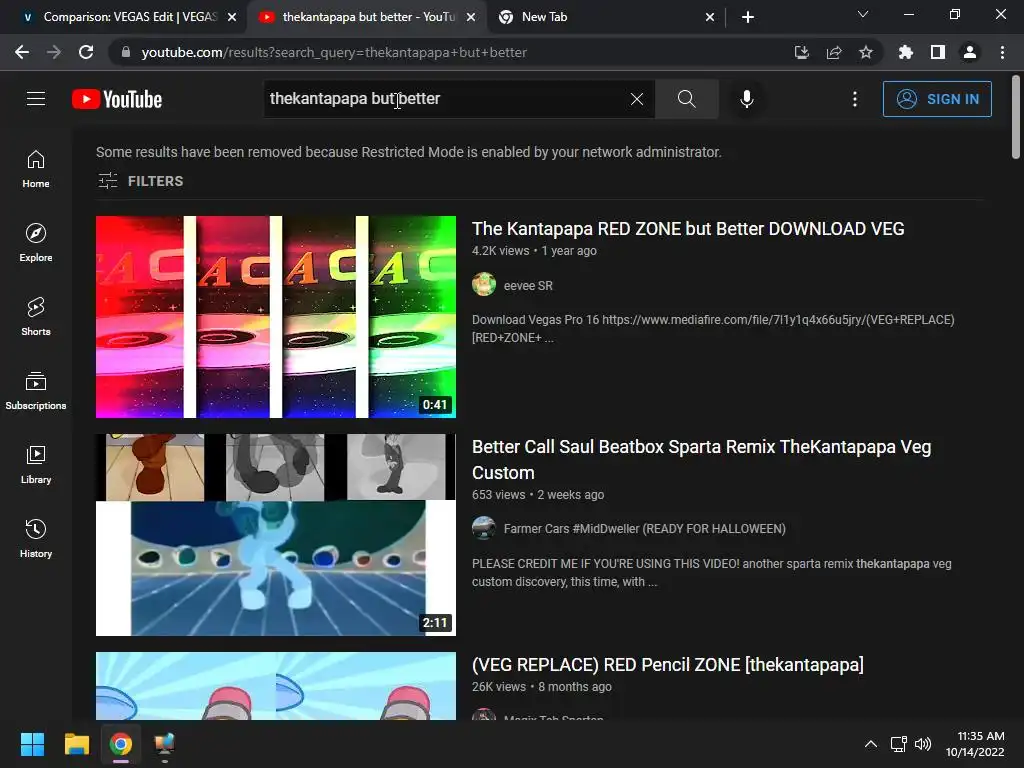
Task: Open Subscriptions in the sidebar
Action: coord(36,391)
